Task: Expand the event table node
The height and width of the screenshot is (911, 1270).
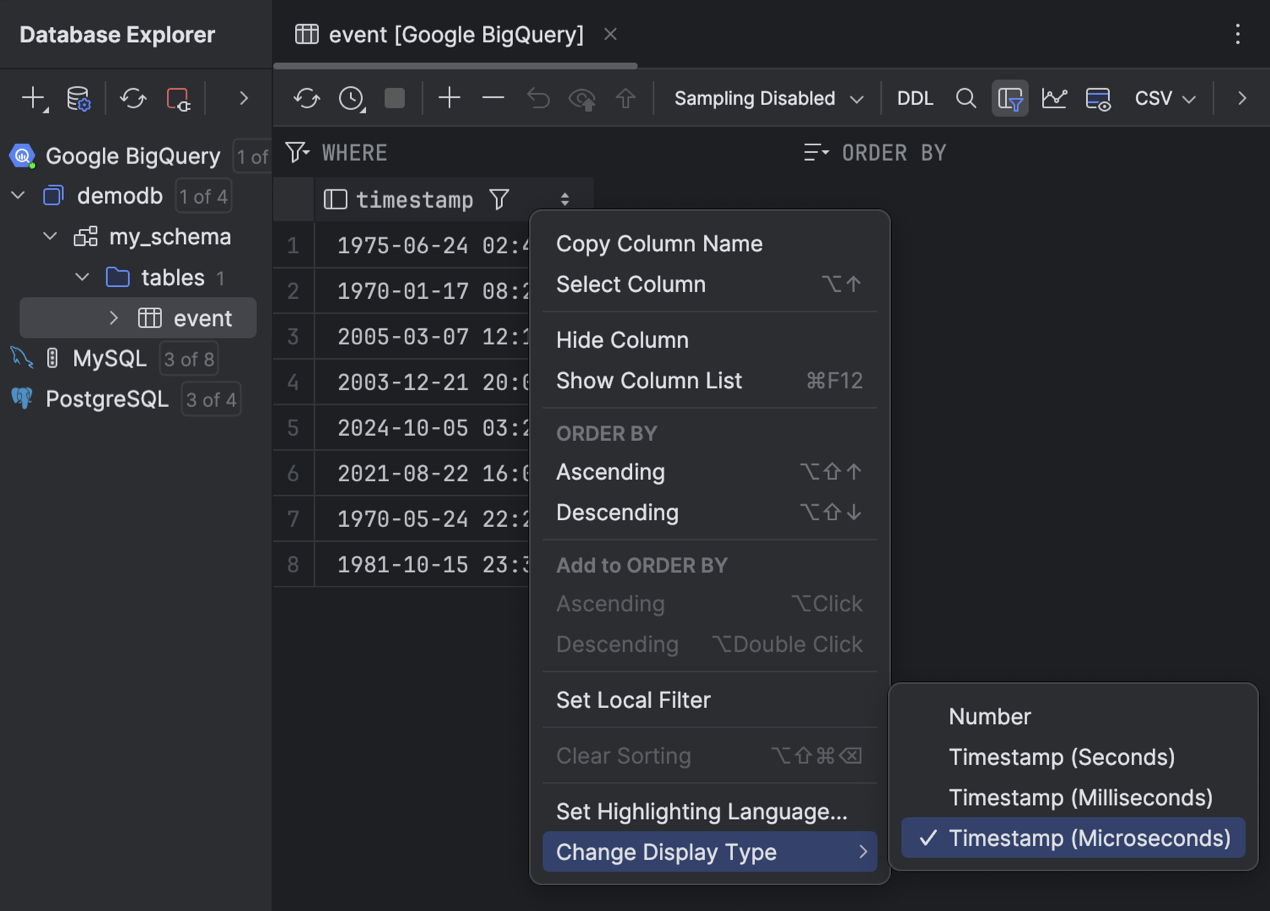Action: [x=114, y=318]
